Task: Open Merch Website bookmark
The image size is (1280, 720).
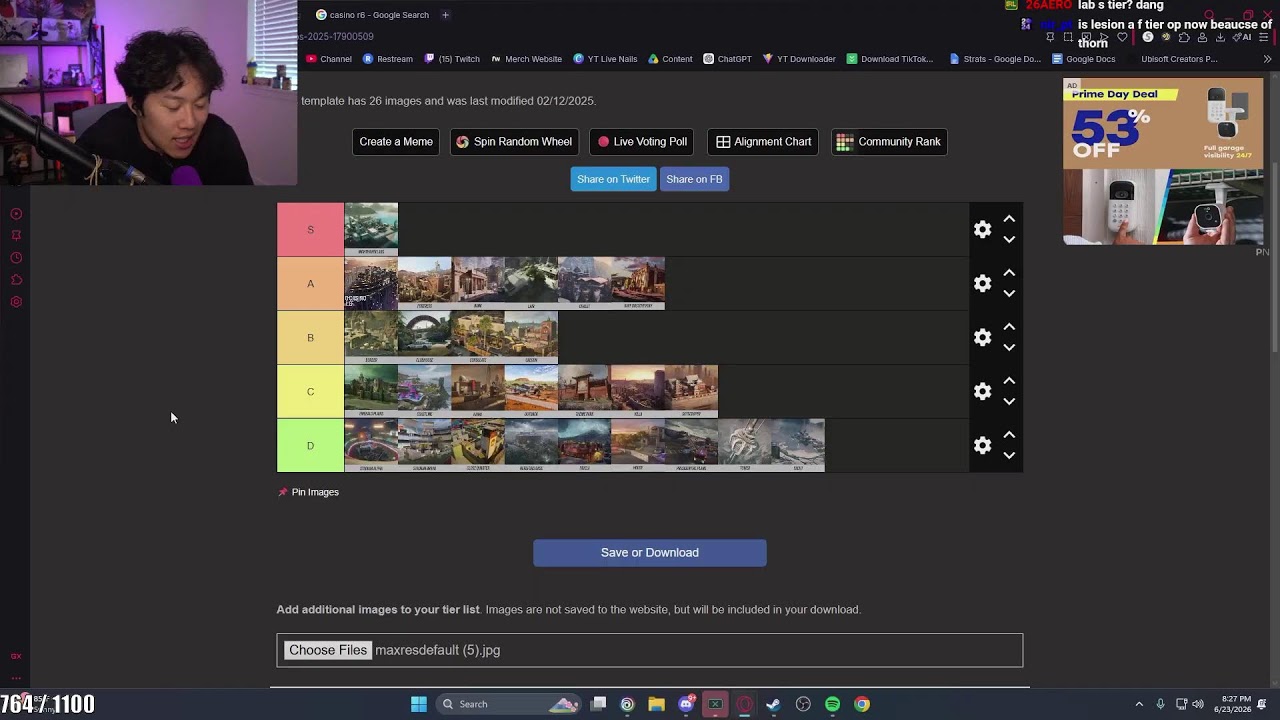Action: pos(526,59)
